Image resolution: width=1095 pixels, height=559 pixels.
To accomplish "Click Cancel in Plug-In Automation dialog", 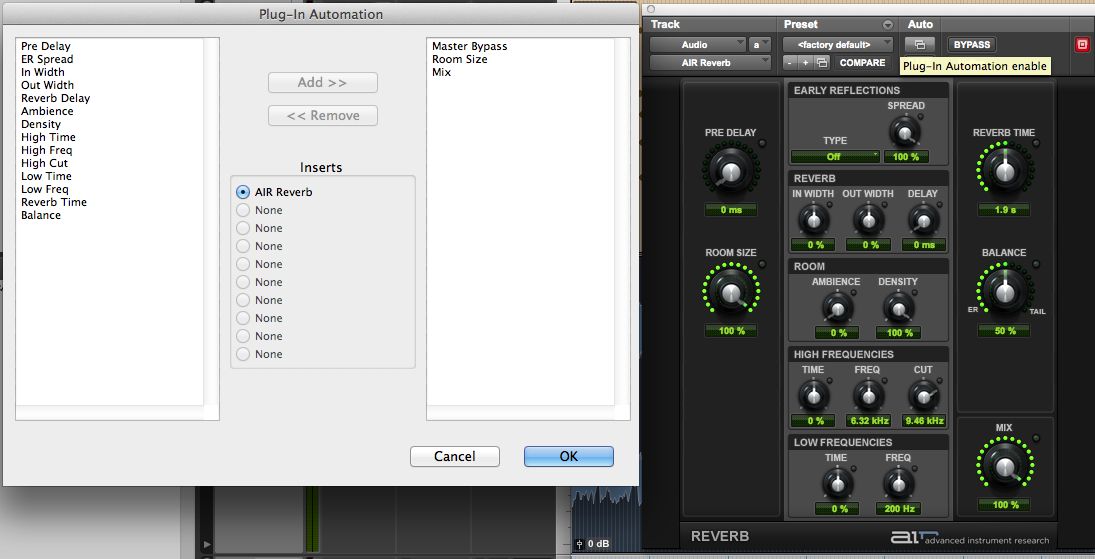I will pyautogui.click(x=455, y=456).
